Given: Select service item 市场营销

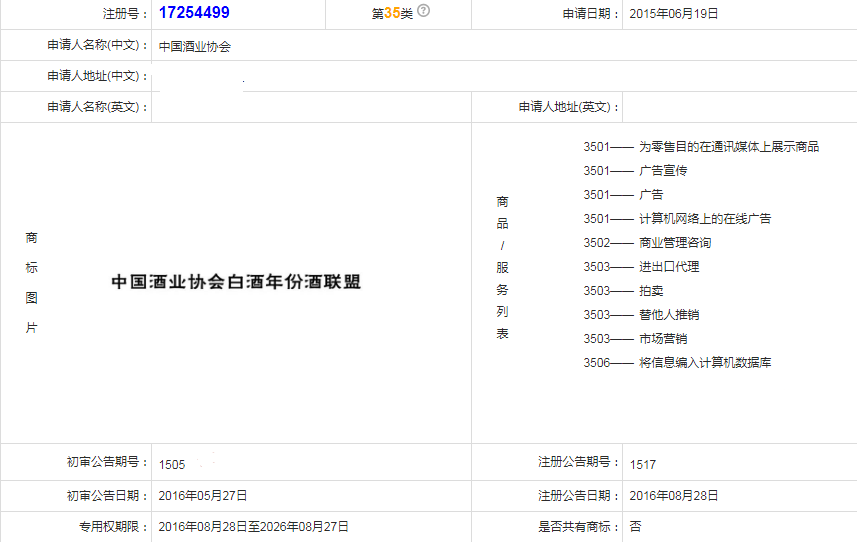Looking at the screenshot, I should pos(663,339).
